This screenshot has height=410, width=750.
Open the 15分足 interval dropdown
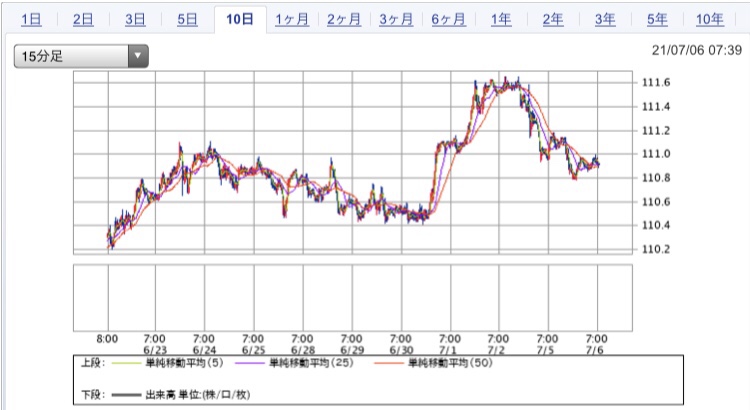[x=81, y=56]
